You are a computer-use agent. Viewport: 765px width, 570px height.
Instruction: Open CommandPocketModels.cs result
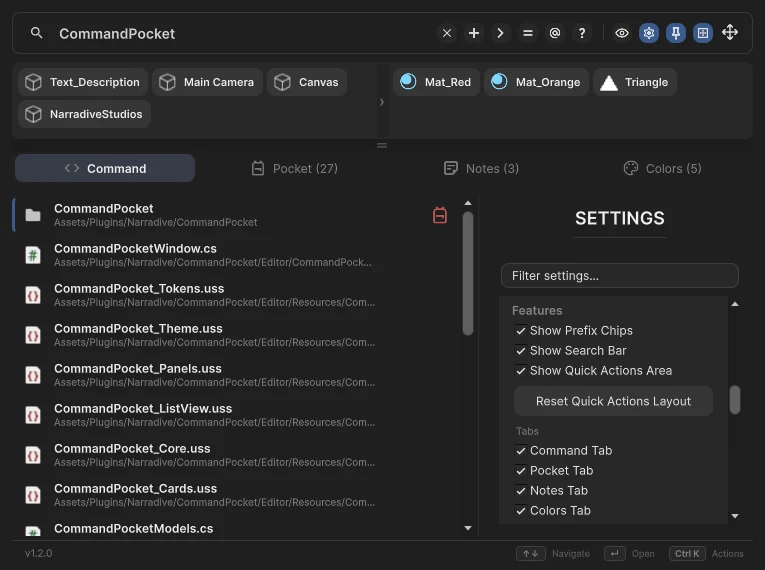pyautogui.click(x=236, y=529)
